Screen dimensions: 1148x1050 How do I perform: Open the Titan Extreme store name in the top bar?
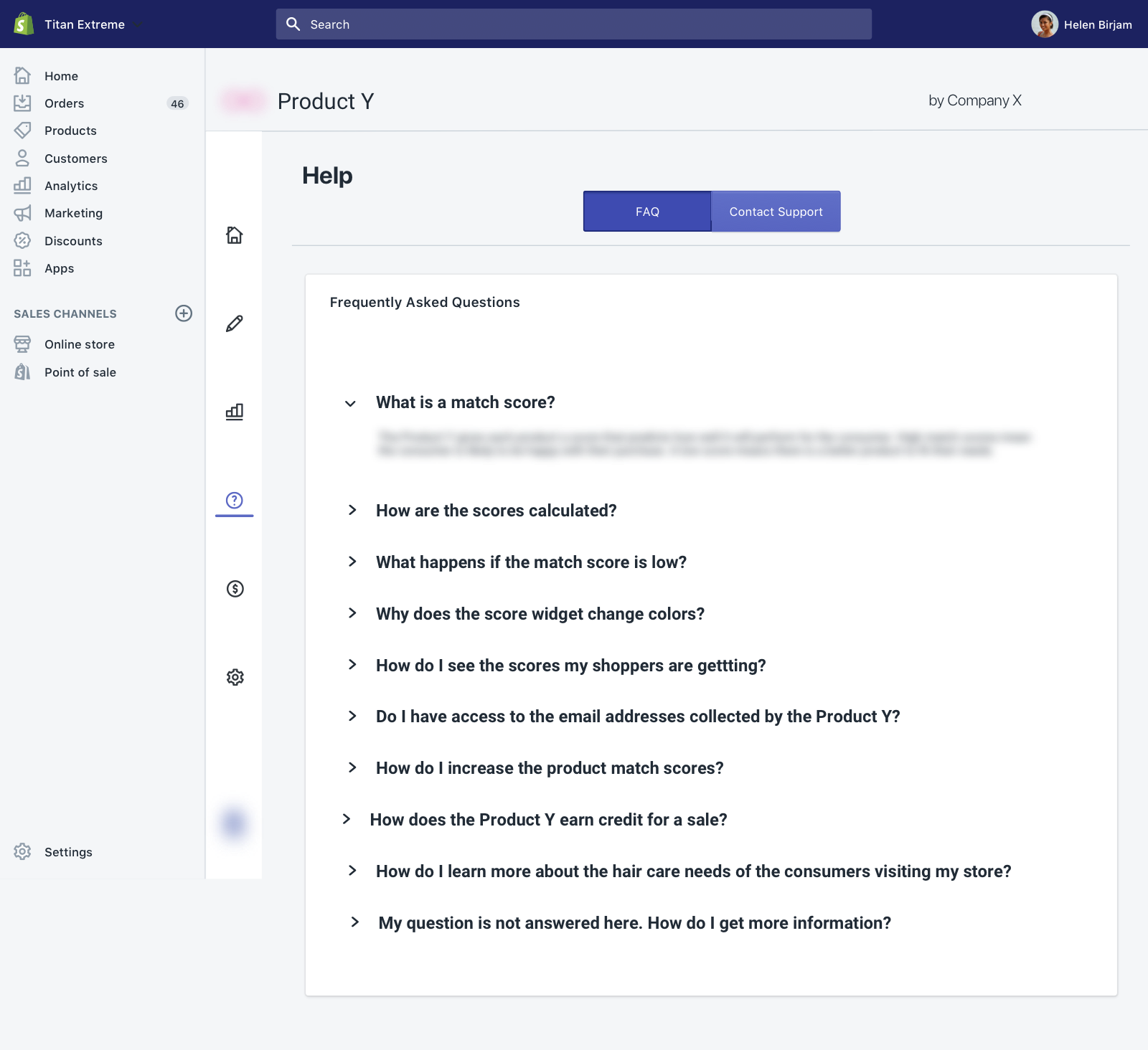[x=85, y=24]
